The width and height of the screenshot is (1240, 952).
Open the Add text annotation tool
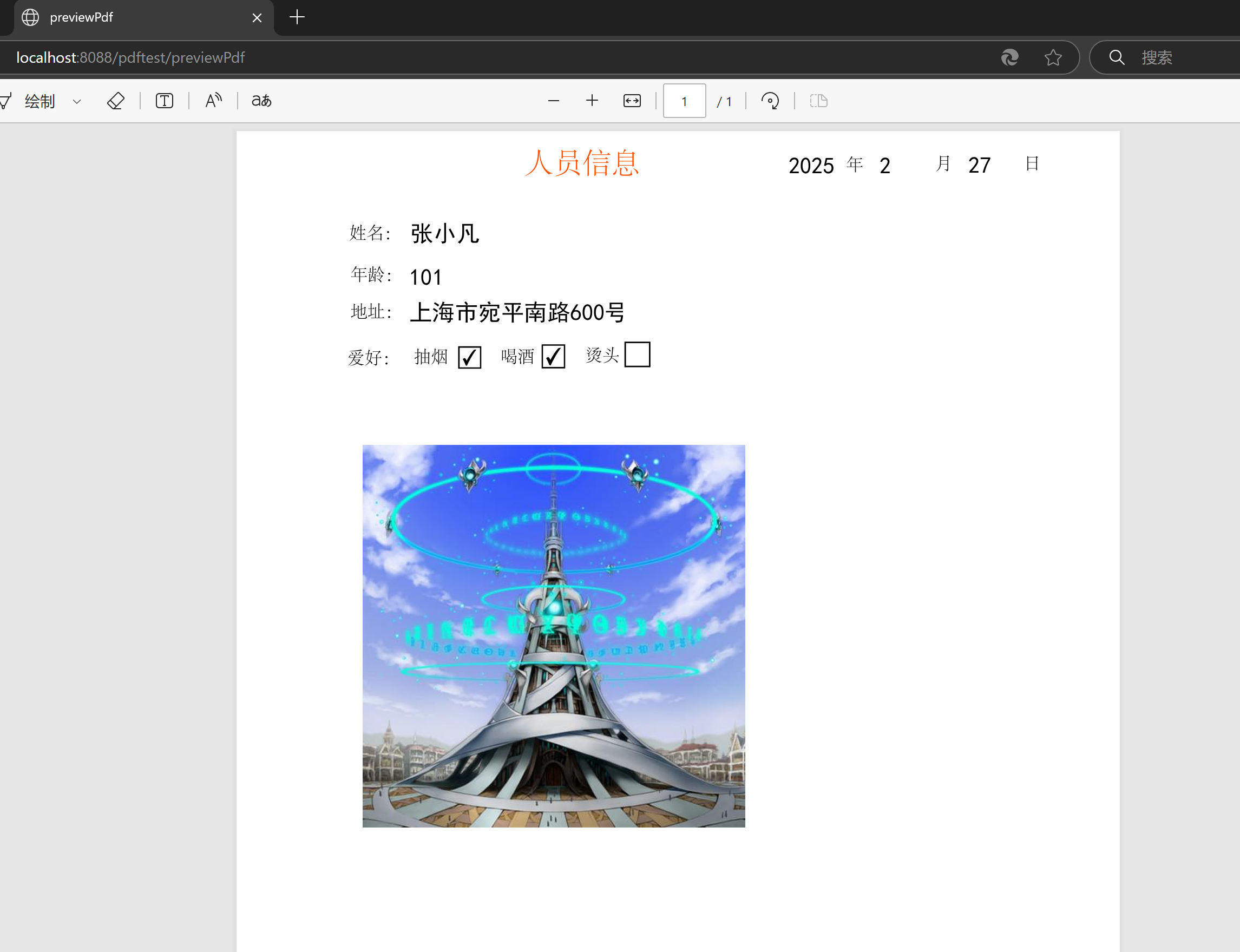coord(164,100)
